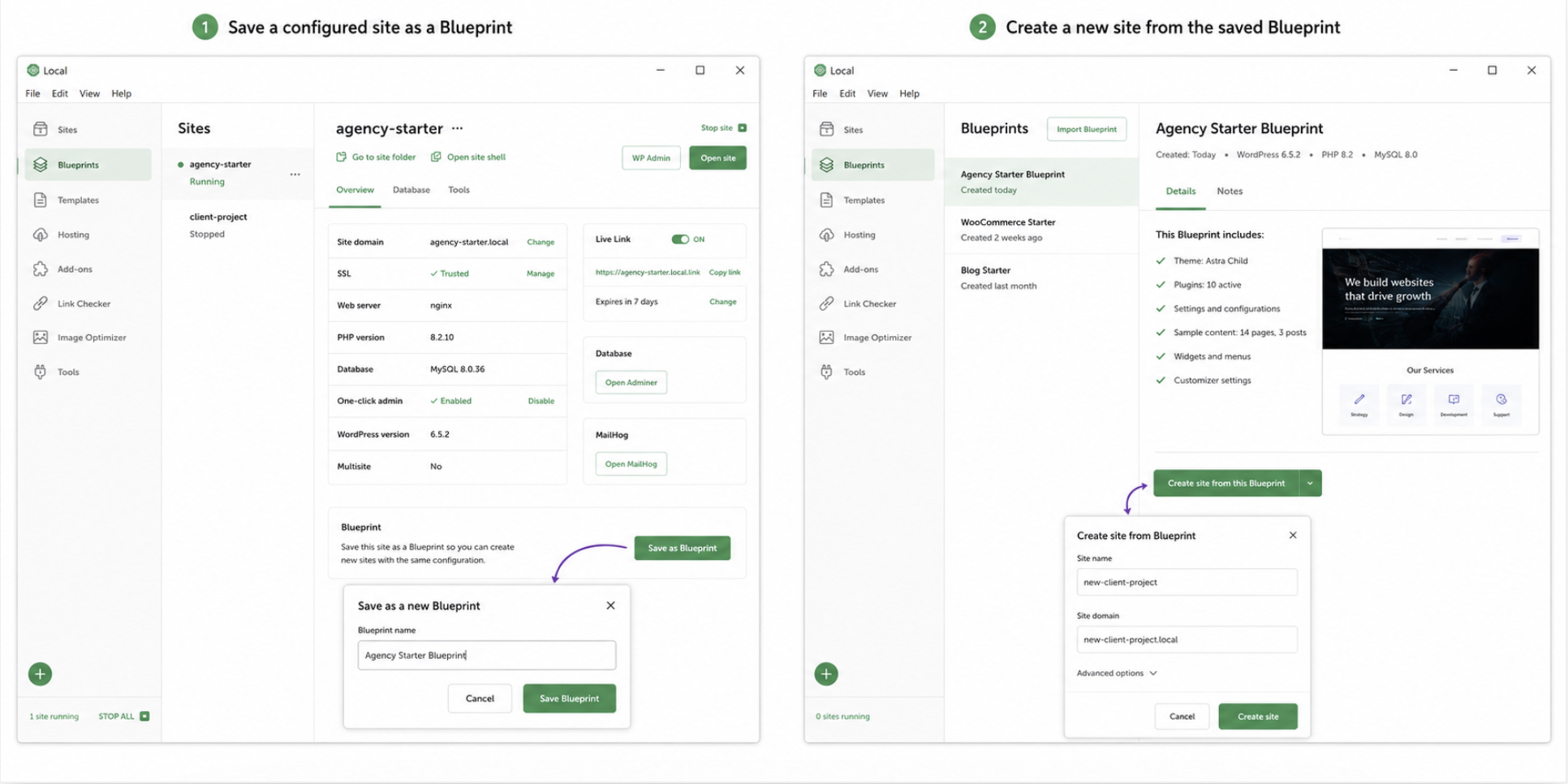
Task: Click Create site from this Blueprint
Action: (x=1226, y=483)
